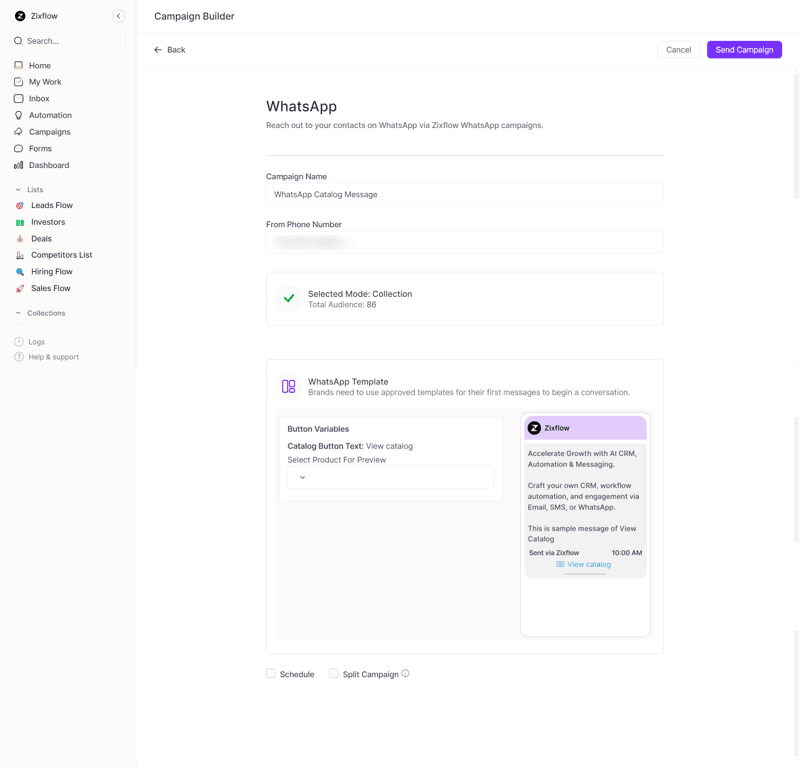Open My Work from the sidebar

pyautogui.click(x=44, y=81)
